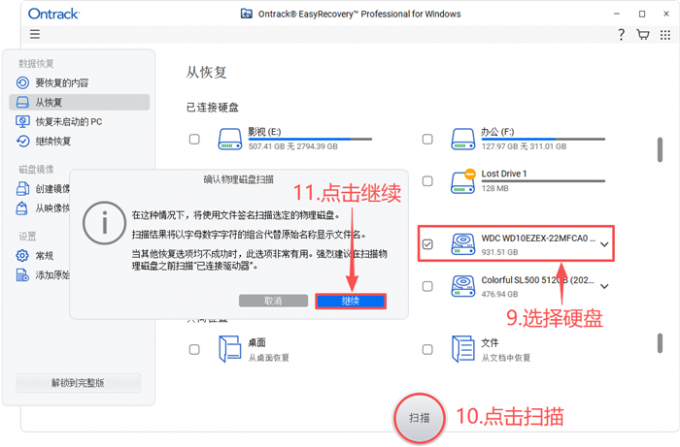
Task: Select 恢复未启动的 PC in sidebar
Action: coord(79,121)
